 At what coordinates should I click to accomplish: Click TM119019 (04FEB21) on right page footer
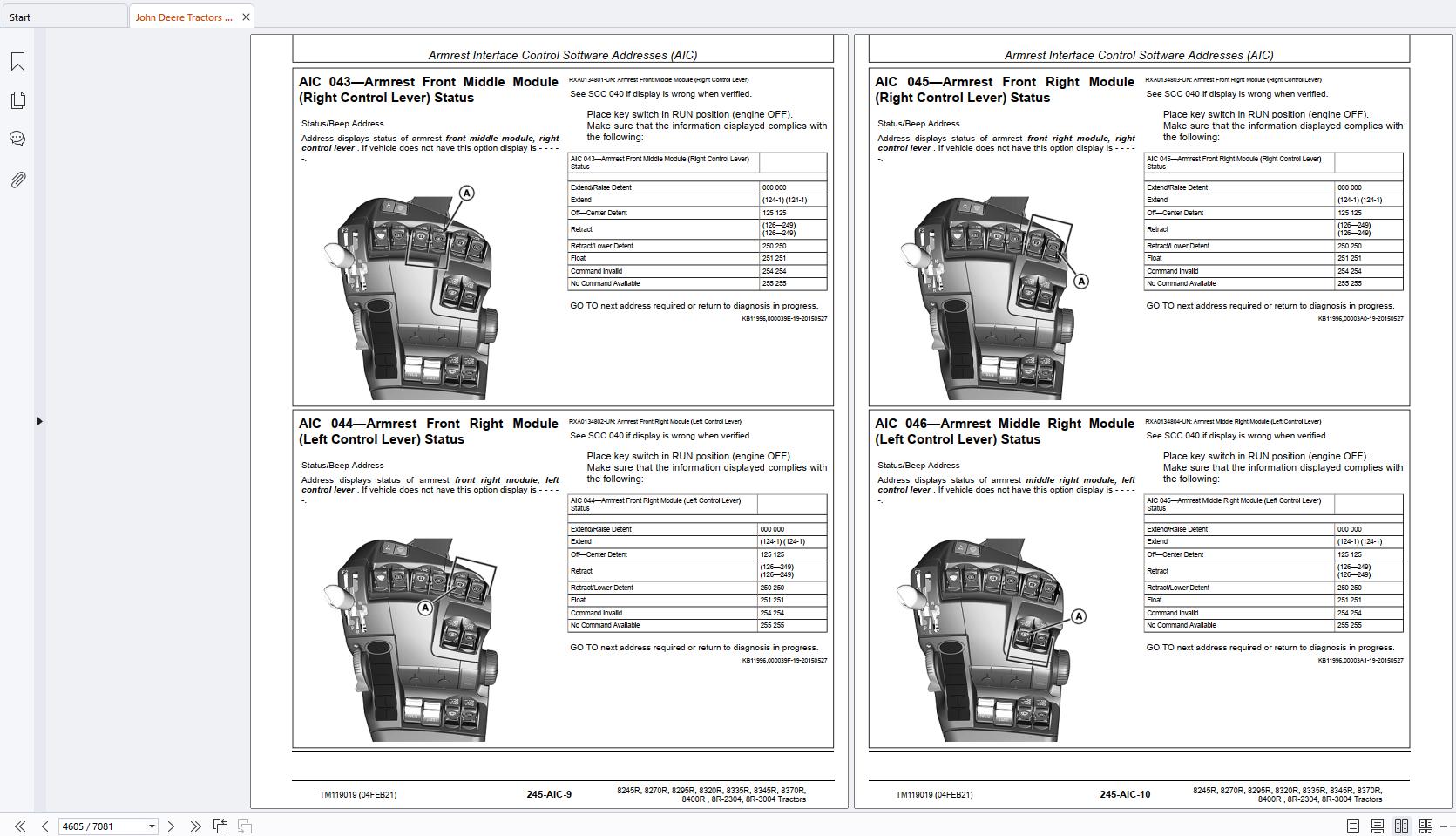coord(934,794)
